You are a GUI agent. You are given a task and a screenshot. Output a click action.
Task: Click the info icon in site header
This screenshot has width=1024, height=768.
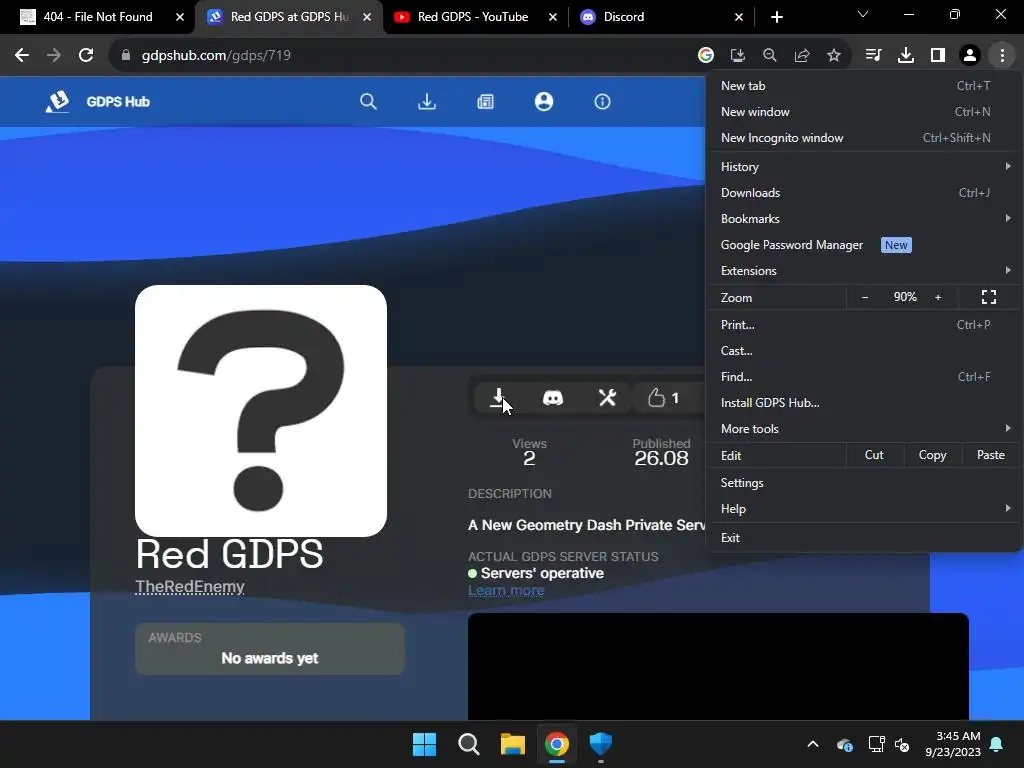(x=602, y=102)
